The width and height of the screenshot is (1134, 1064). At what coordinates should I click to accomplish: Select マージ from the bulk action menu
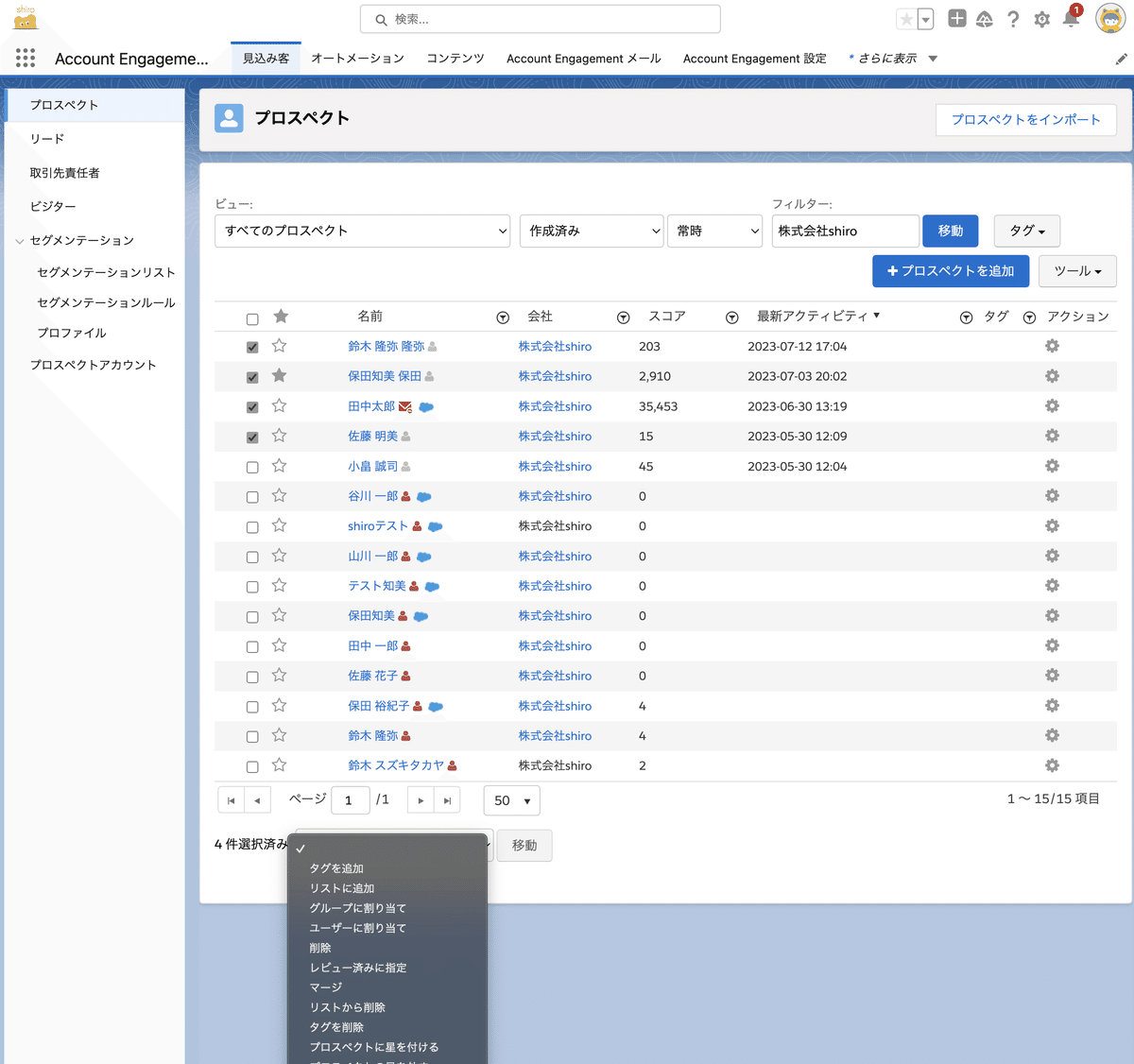click(326, 987)
